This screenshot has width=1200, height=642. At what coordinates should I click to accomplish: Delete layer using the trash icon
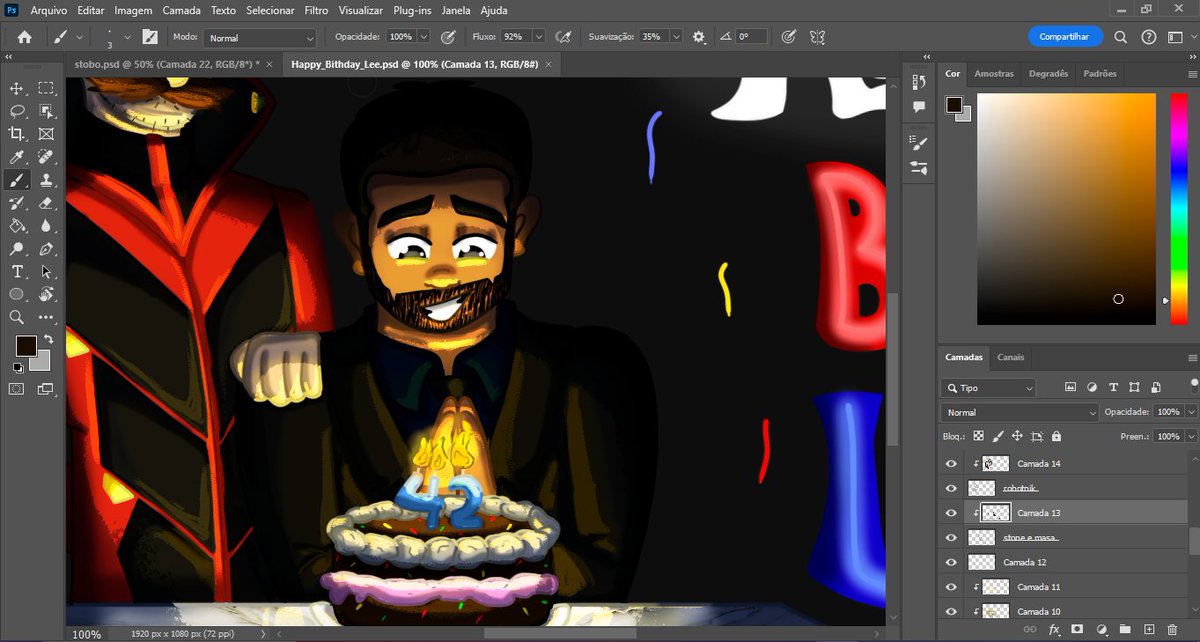[x=1172, y=630]
